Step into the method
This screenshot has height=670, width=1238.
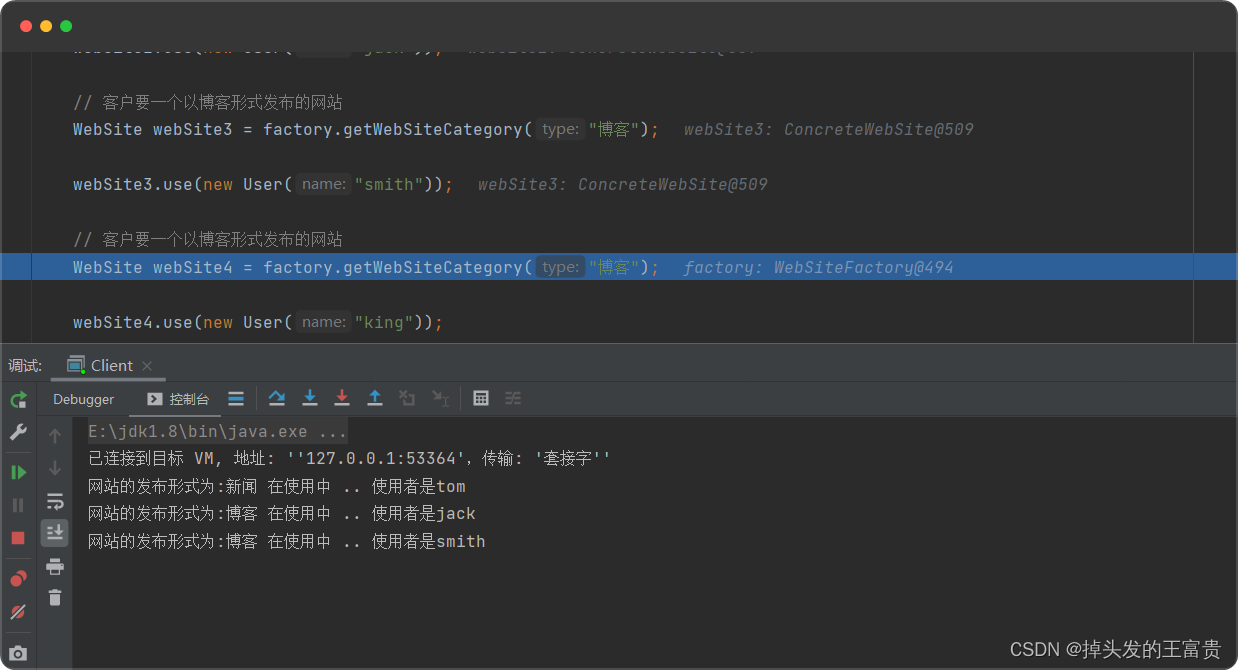pos(310,398)
